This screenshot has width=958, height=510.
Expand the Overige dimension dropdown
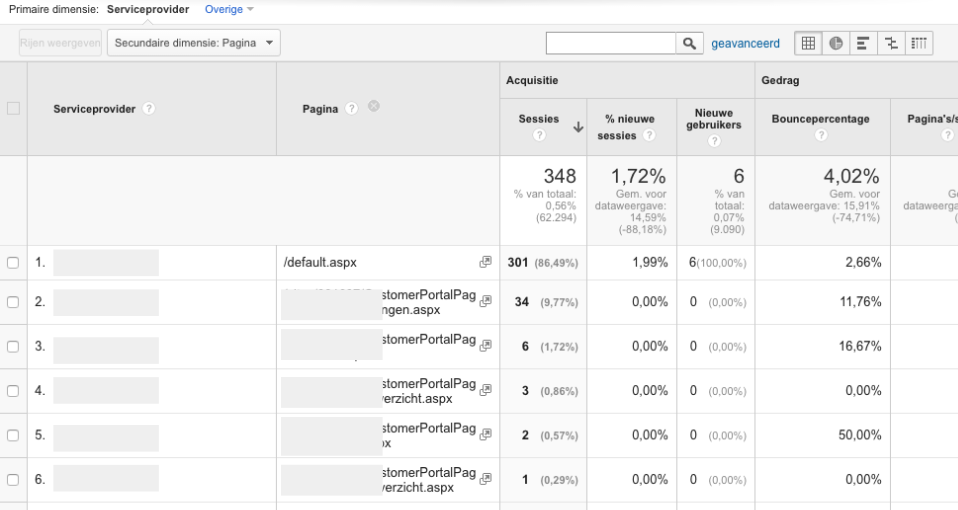tap(229, 9)
